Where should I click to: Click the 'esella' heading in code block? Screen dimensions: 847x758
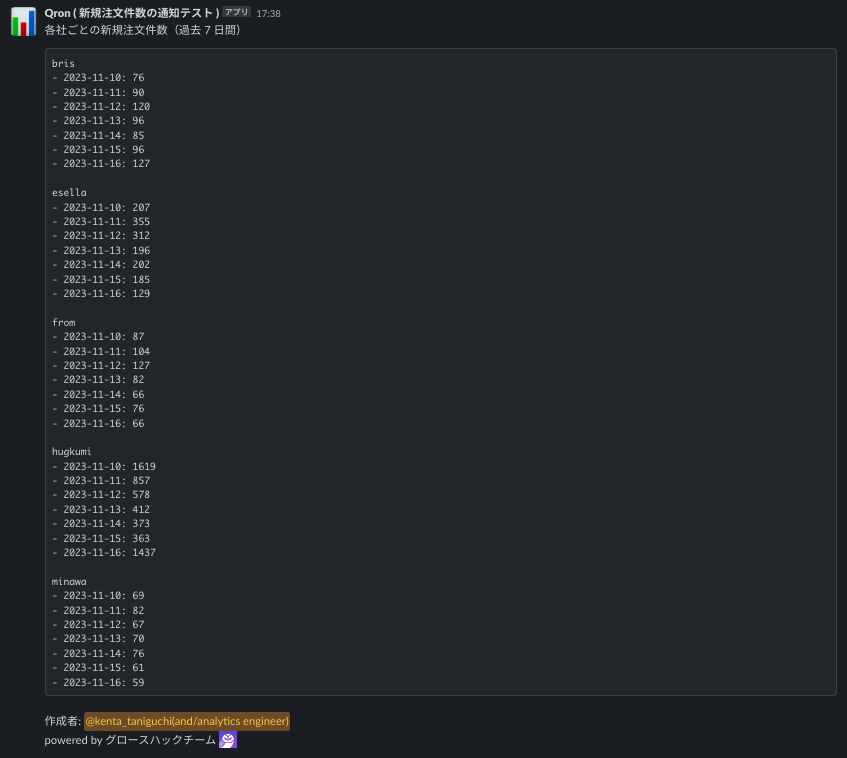point(69,193)
